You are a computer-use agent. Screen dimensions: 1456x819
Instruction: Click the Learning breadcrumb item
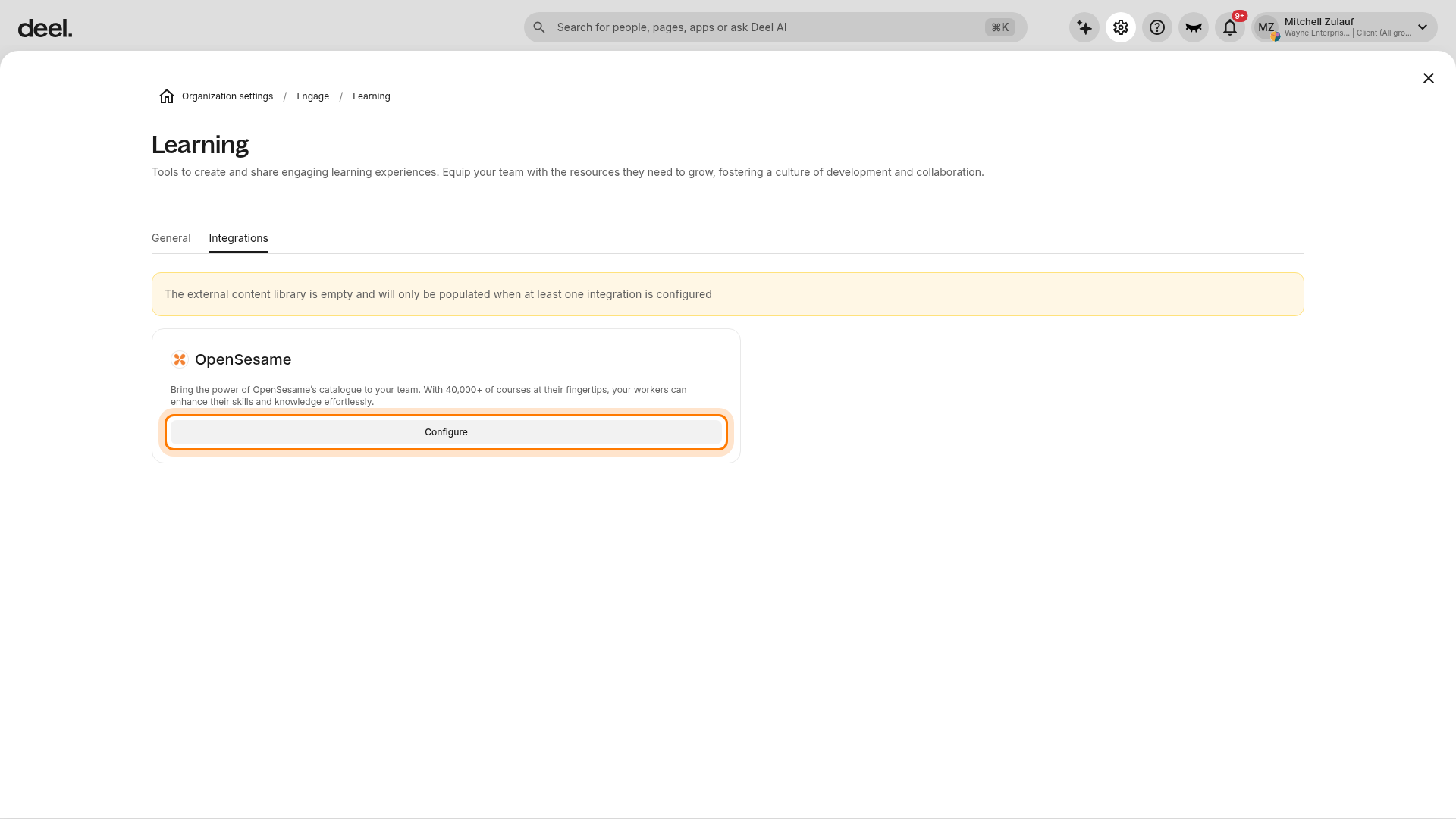pos(372,96)
